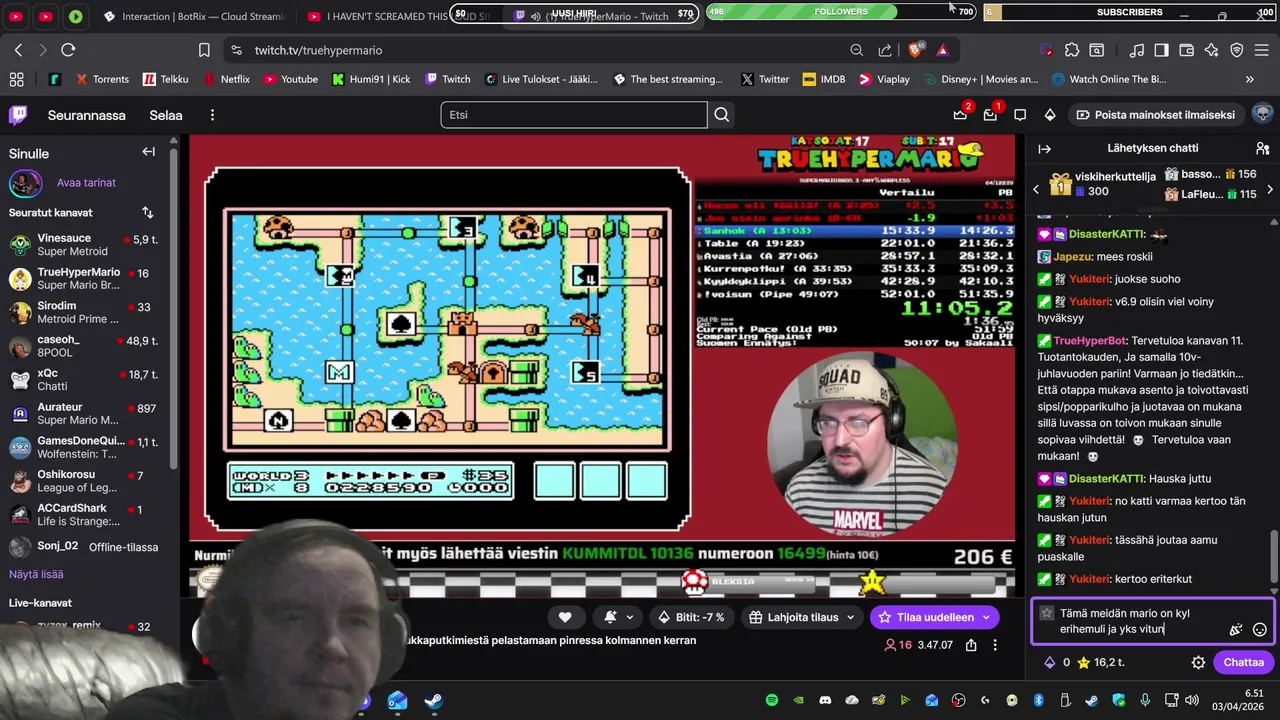Open chat settings gear icon

pyautogui.click(x=1198, y=662)
